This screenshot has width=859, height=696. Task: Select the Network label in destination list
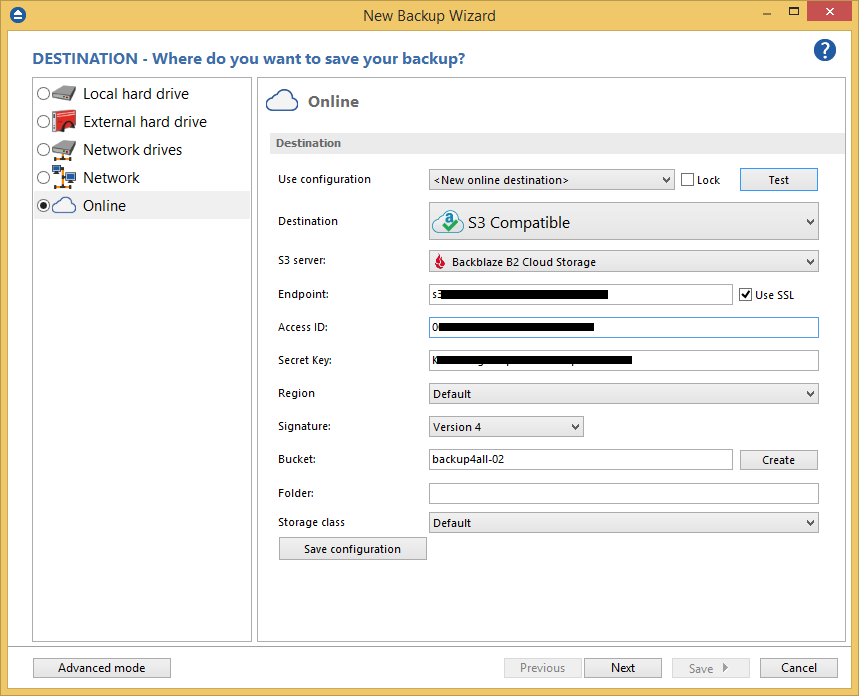coord(111,178)
